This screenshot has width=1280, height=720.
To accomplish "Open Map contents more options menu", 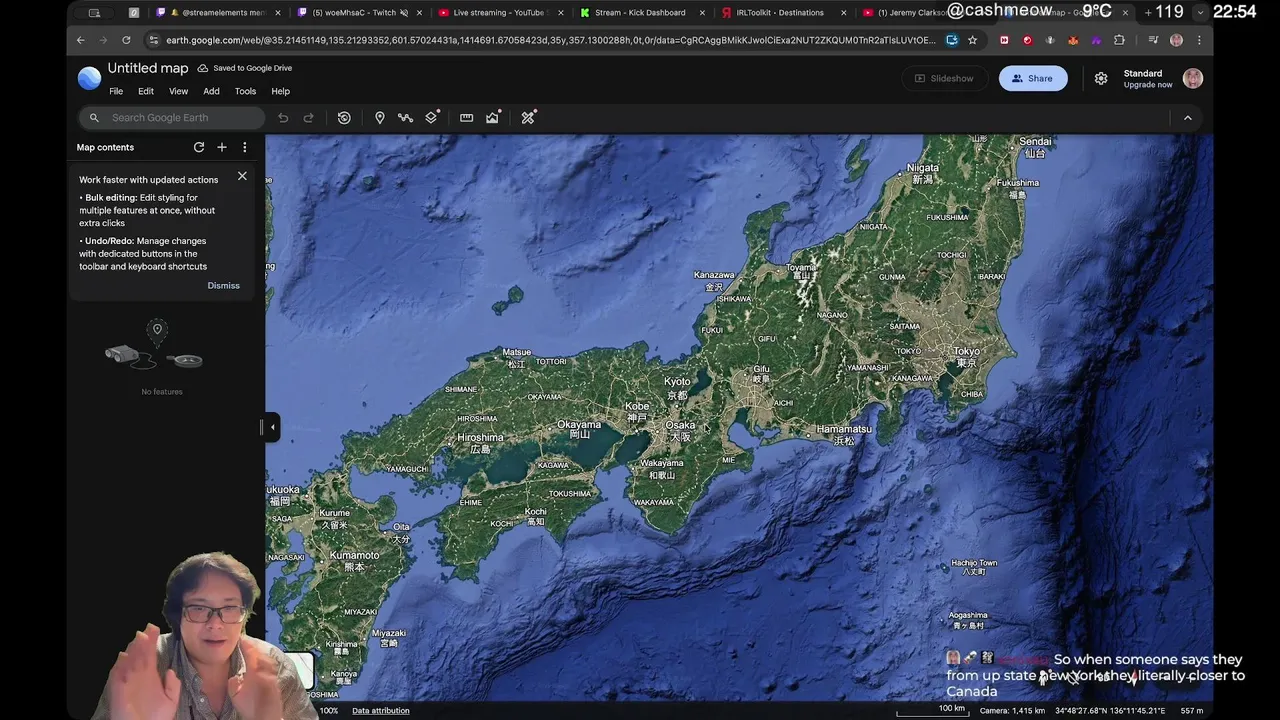I will (244, 147).
